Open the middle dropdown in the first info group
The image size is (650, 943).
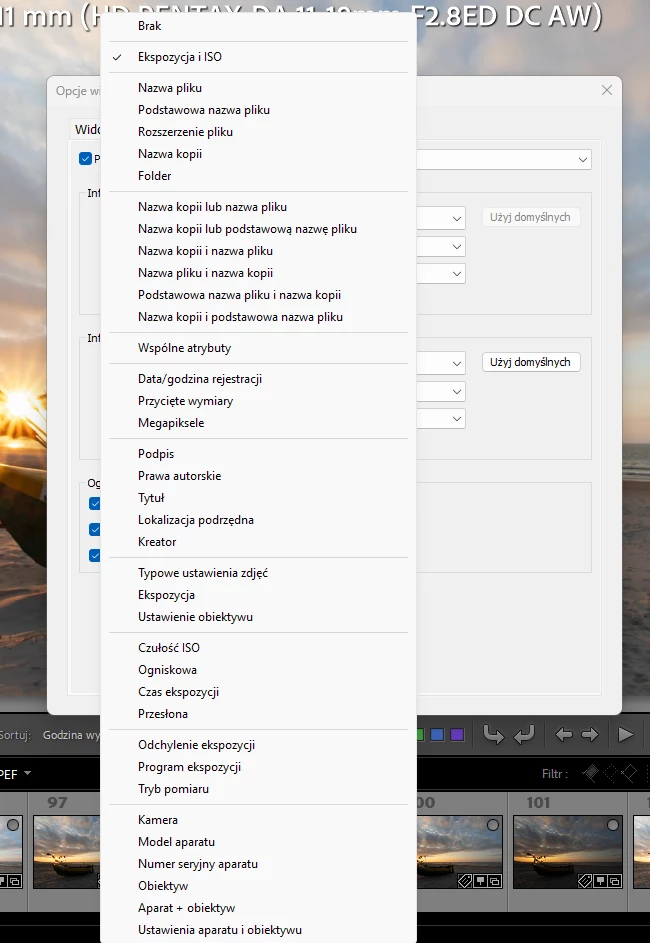pos(441,247)
